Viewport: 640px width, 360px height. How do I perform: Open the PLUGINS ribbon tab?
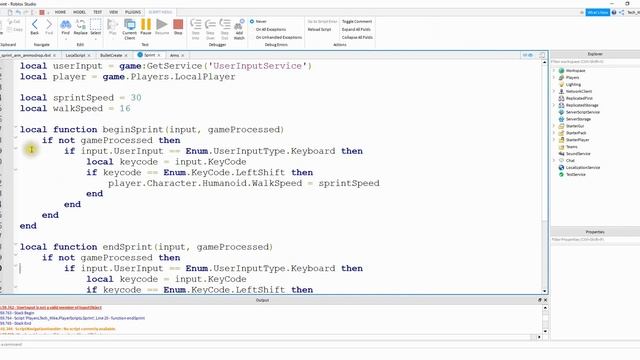(133, 12)
